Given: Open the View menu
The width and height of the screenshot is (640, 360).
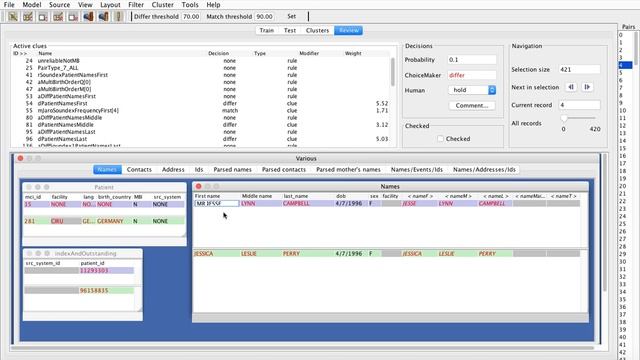Looking at the screenshot, I should tap(85, 5).
